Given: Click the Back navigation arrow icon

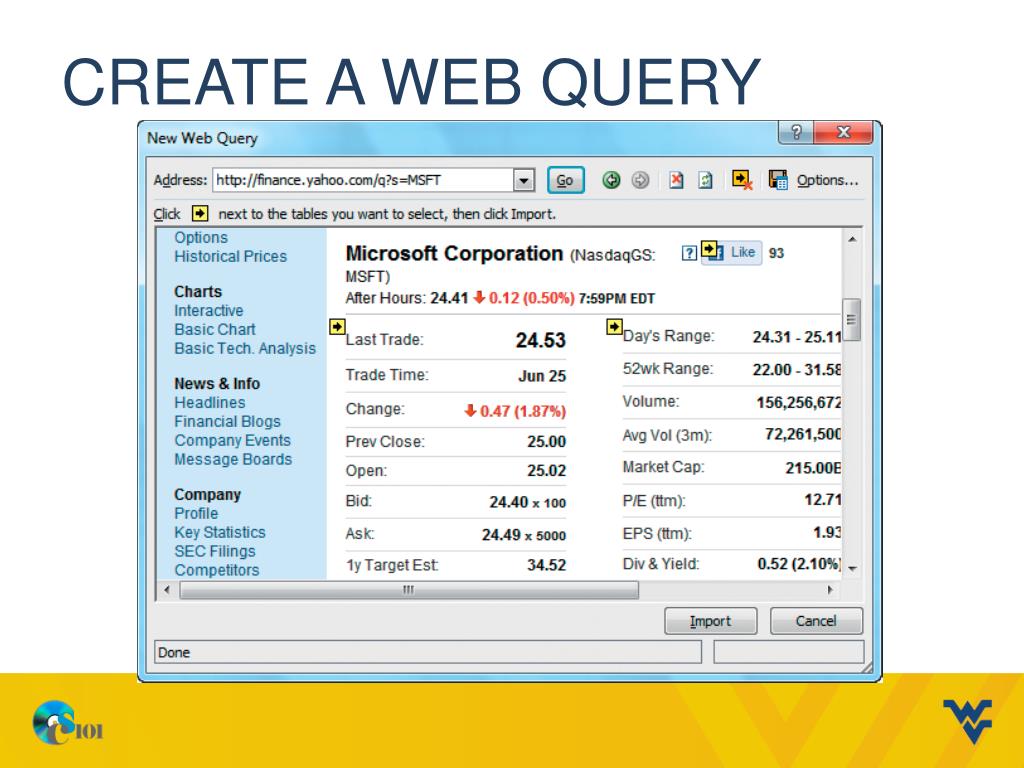Looking at the screenshot, I should 611,180.
